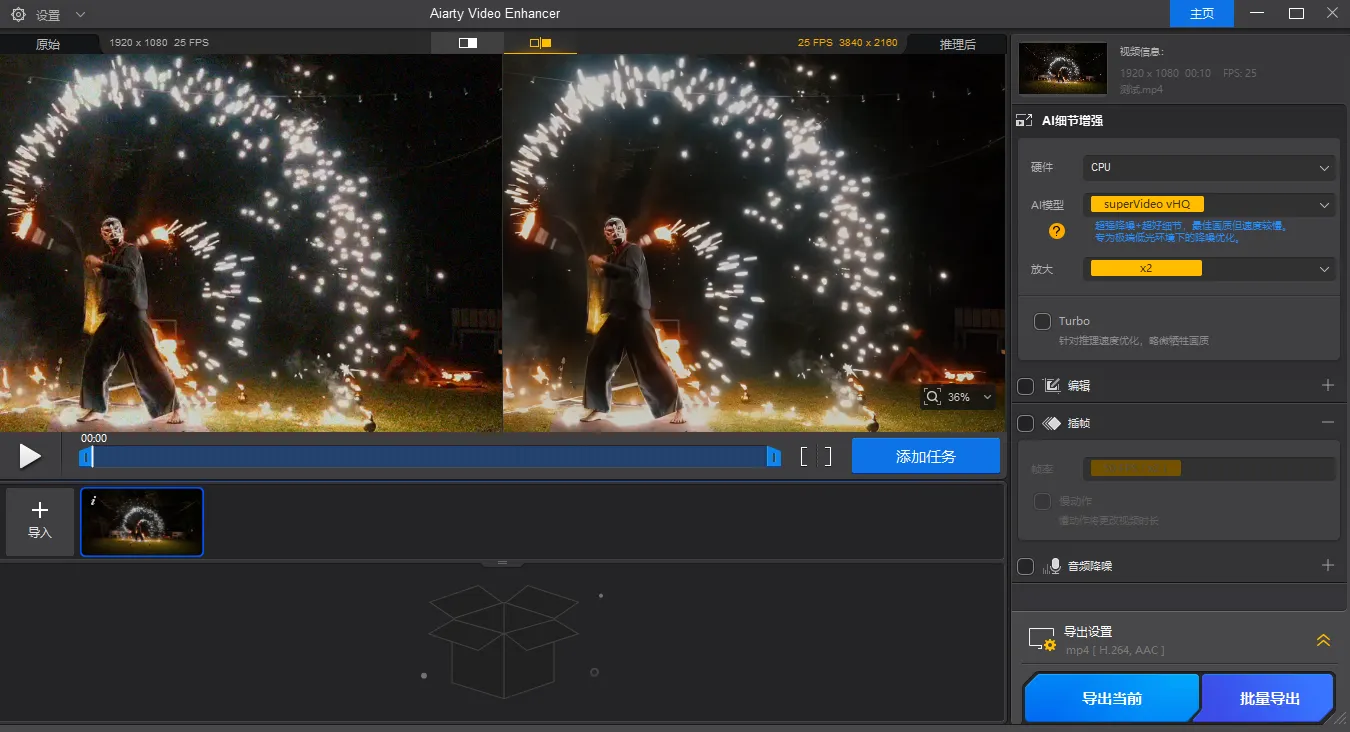Open the 硬件 CPU dropdown
This screenshot has width=1350, height=732.
click(1209, 168)
